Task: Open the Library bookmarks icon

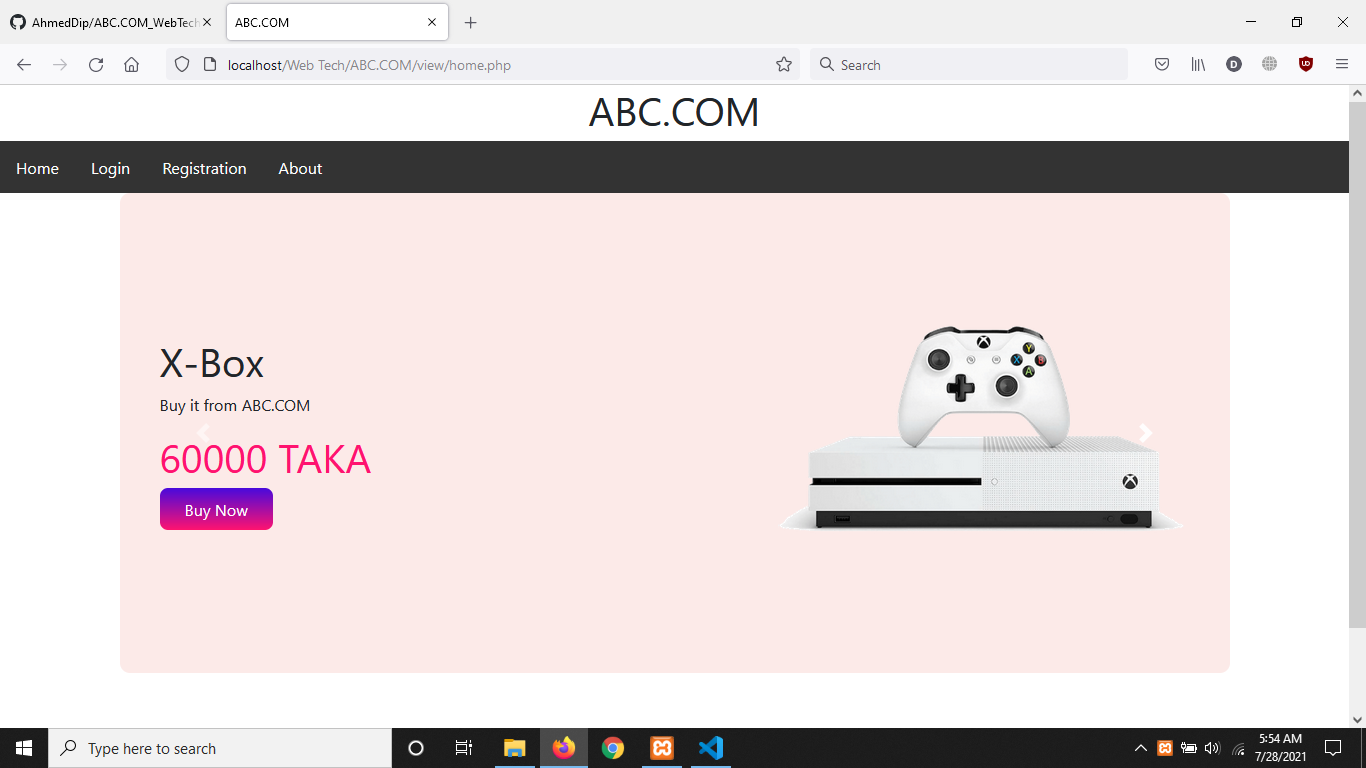Action: (x=1197, y=64)
